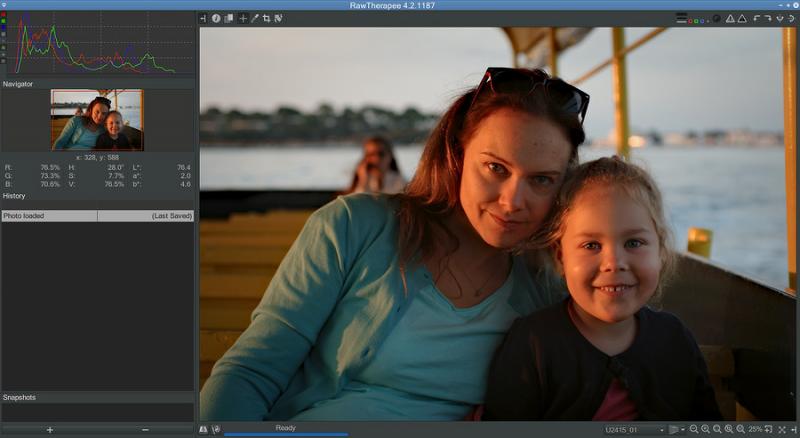
Task: Open a new detail window
Action: point(768,430)
